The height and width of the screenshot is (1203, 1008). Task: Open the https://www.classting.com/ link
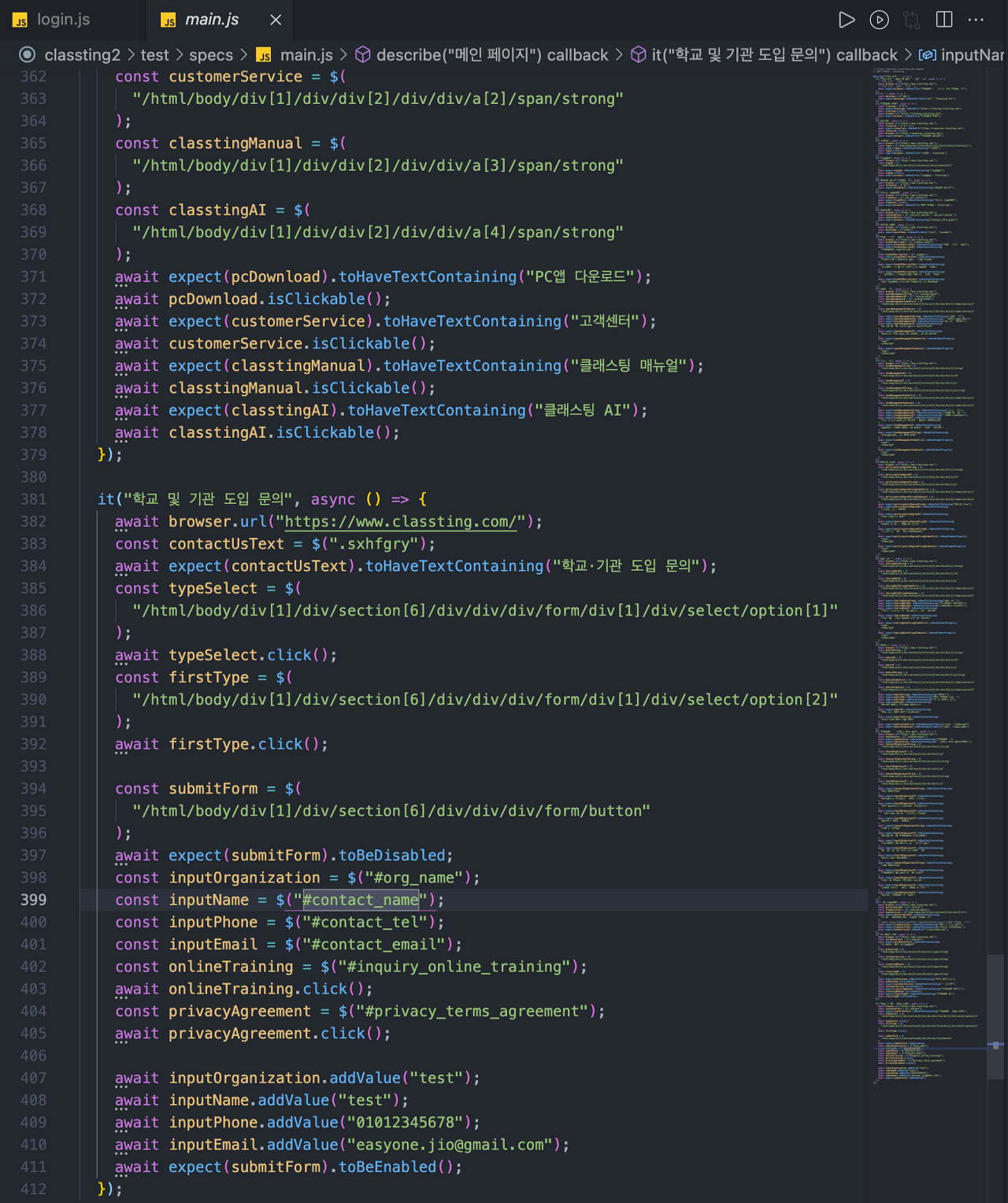400,522
